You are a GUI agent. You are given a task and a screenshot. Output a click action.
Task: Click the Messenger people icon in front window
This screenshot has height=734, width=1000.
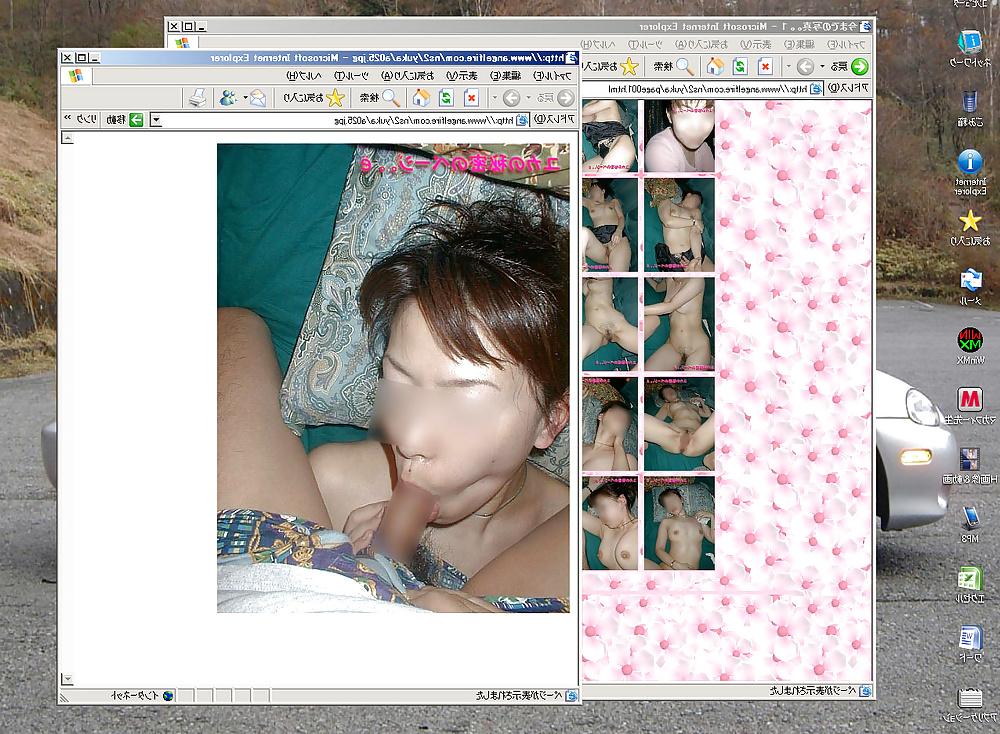pyautogui.click(x=227, y=98)
